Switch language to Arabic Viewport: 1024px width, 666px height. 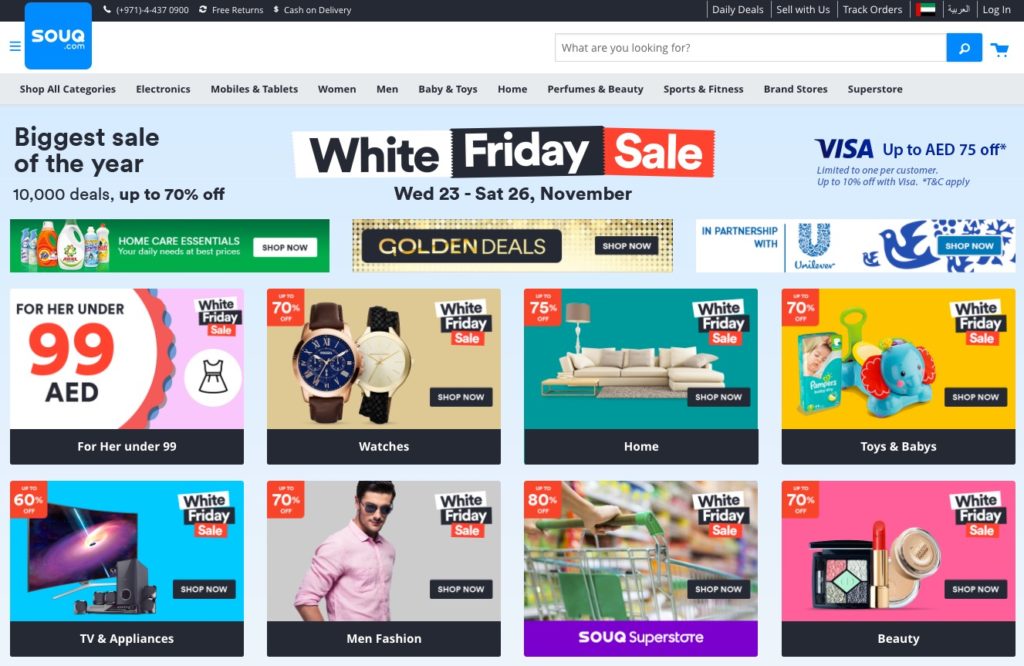click(958, 9)
